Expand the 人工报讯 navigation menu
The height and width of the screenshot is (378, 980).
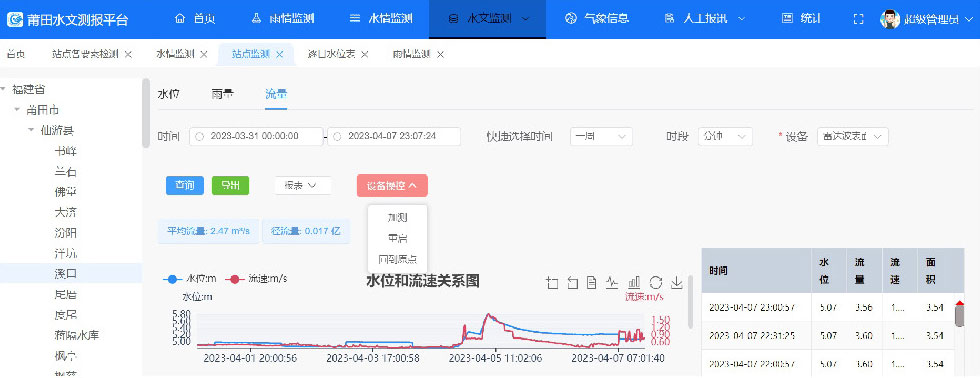click(x=704, y=19)
